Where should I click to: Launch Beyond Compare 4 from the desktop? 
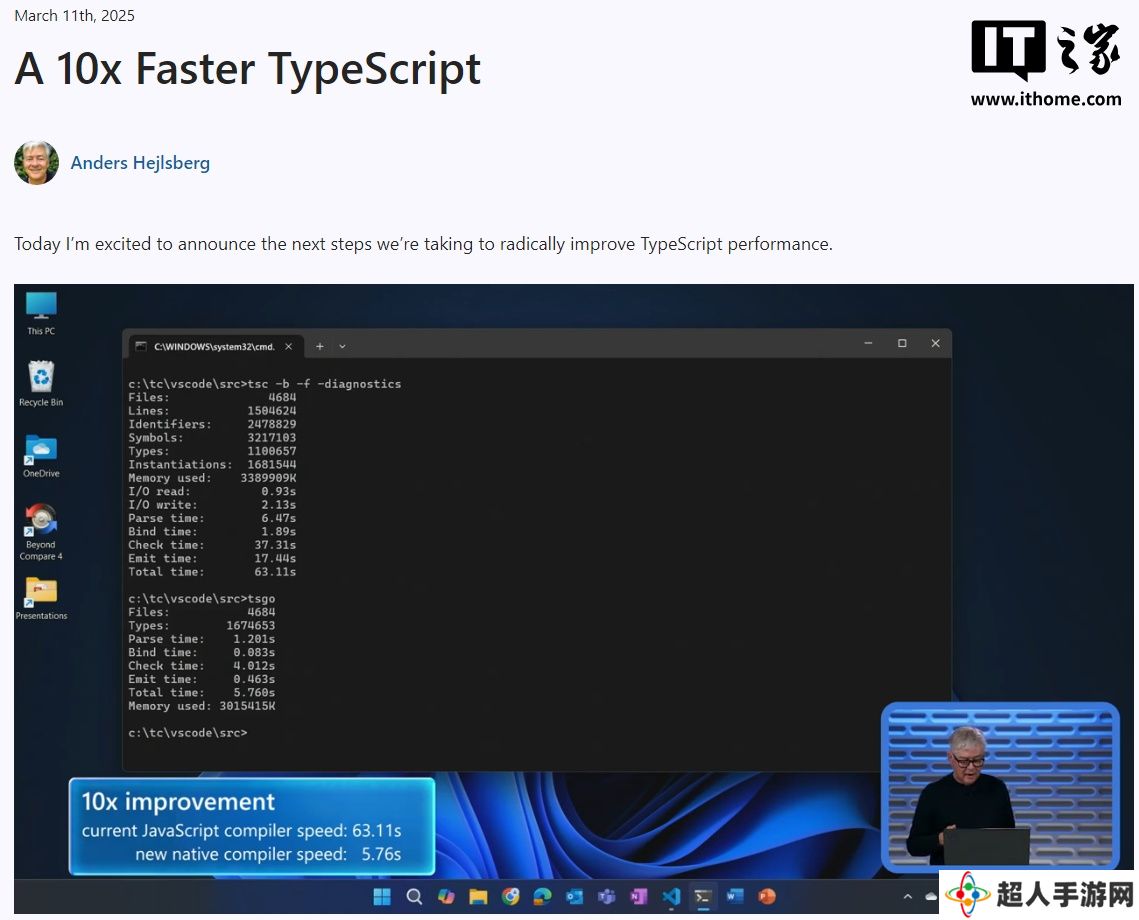(41, 532)
